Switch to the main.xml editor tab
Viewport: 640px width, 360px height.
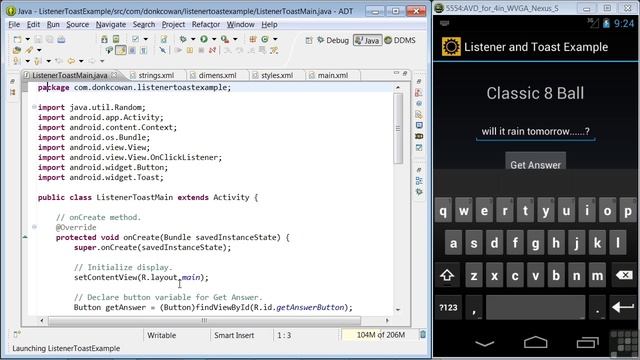point(333,76)
